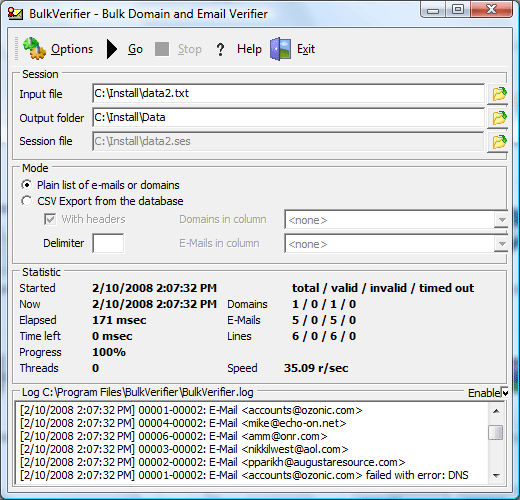Screen dimensions: 520x500
Task: Click the Time left value 0 msec
Action: pyautogui.click(x=112, y=336)
